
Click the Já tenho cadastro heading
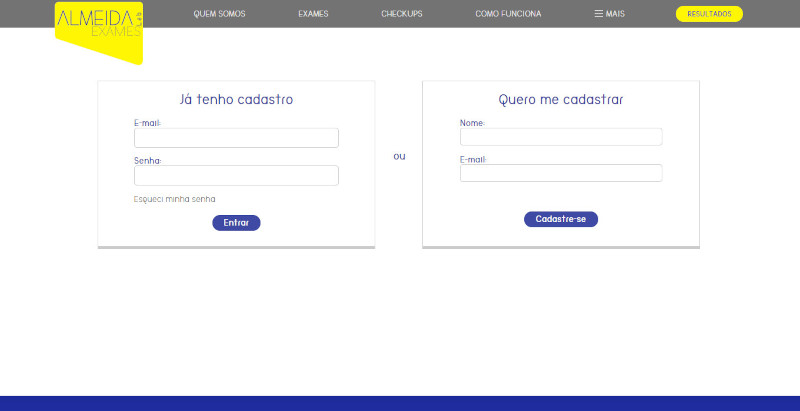tap(236, 100)
